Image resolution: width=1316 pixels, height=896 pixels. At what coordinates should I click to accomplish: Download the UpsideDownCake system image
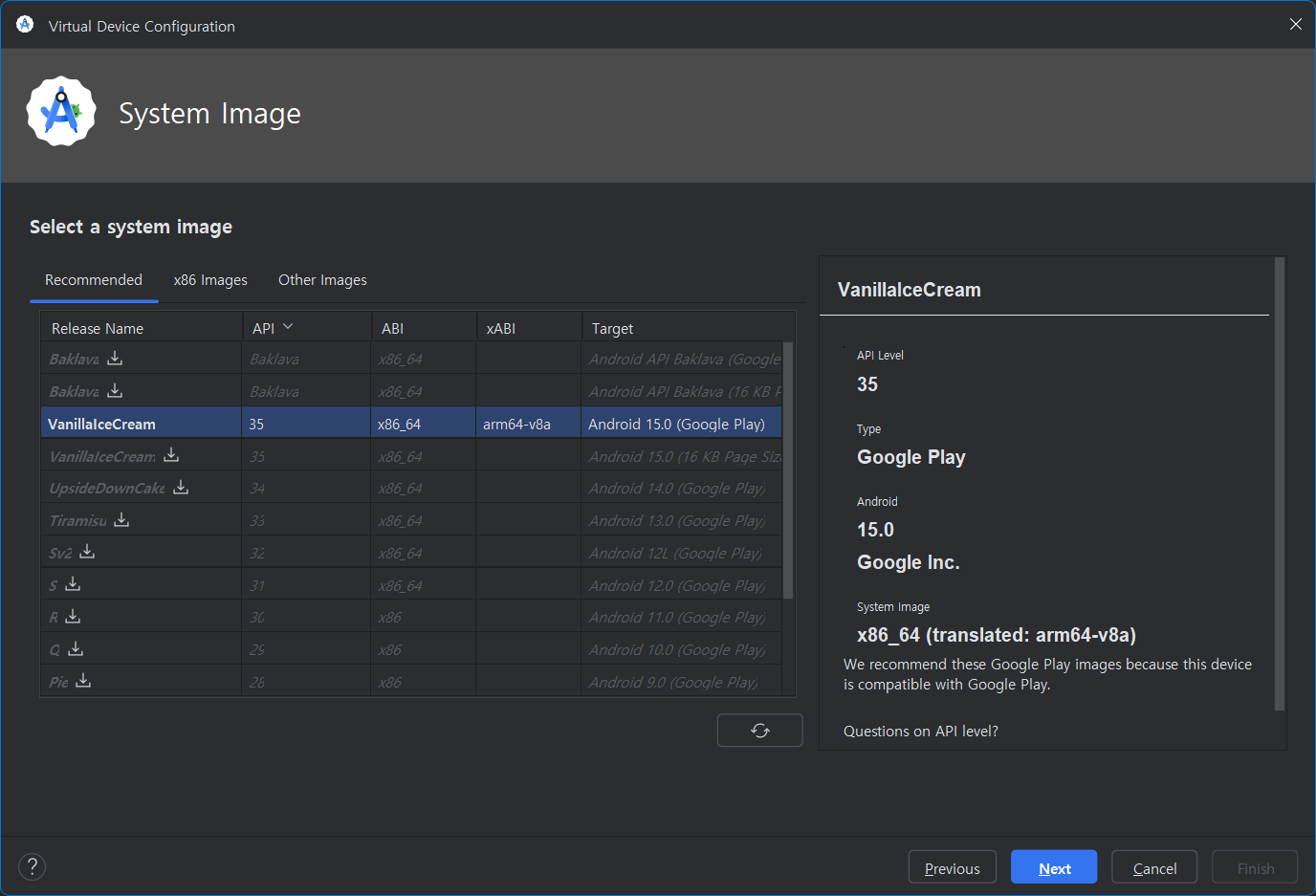pos(181,487)
